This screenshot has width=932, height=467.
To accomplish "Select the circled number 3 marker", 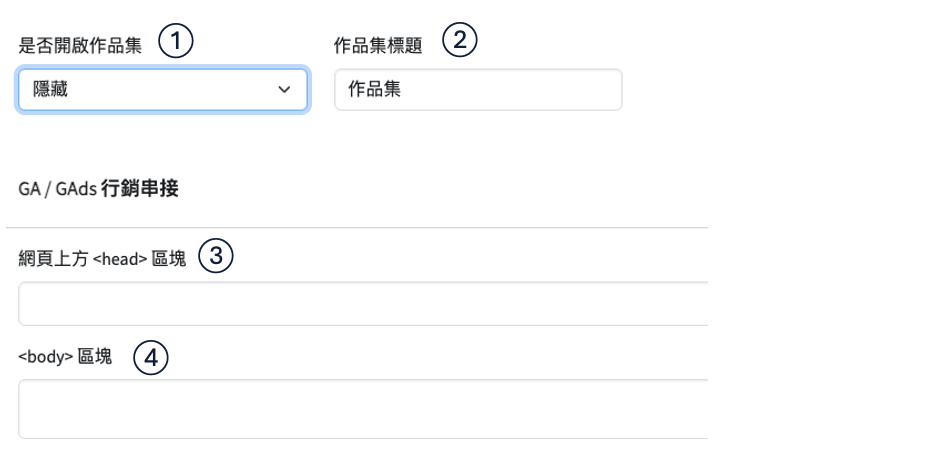I will (215, 256).
